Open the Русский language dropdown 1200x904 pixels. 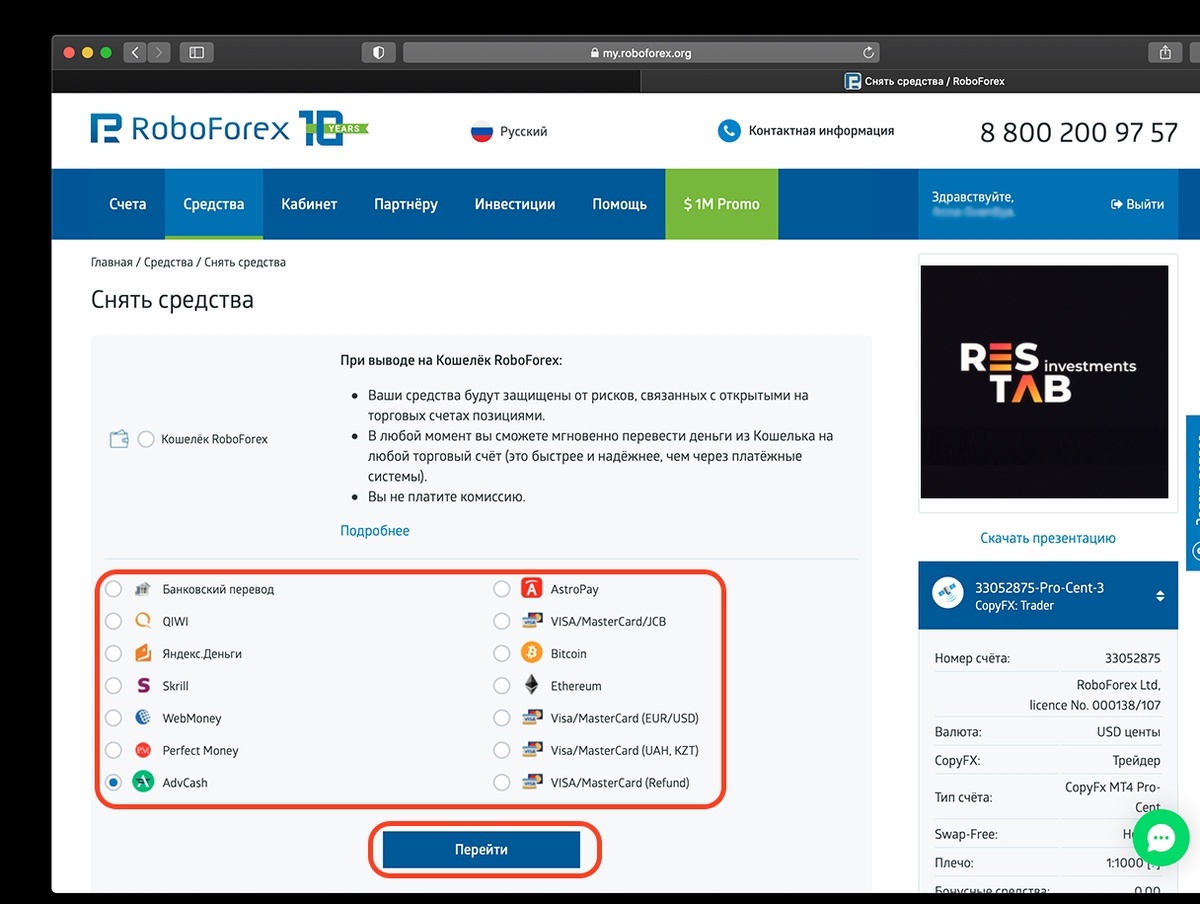(509, 131)
